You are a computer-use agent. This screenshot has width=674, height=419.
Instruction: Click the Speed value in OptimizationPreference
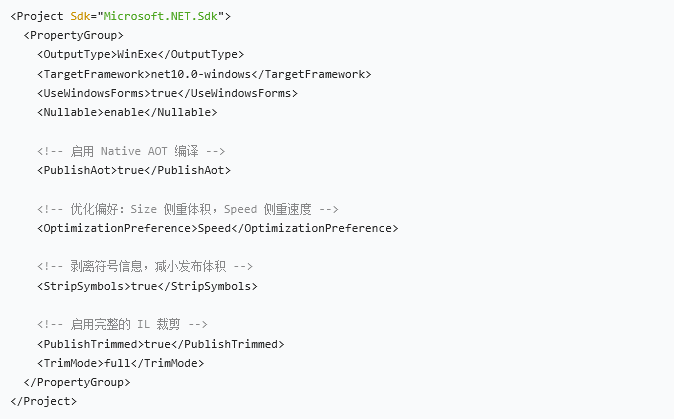(x=214, y=228)
